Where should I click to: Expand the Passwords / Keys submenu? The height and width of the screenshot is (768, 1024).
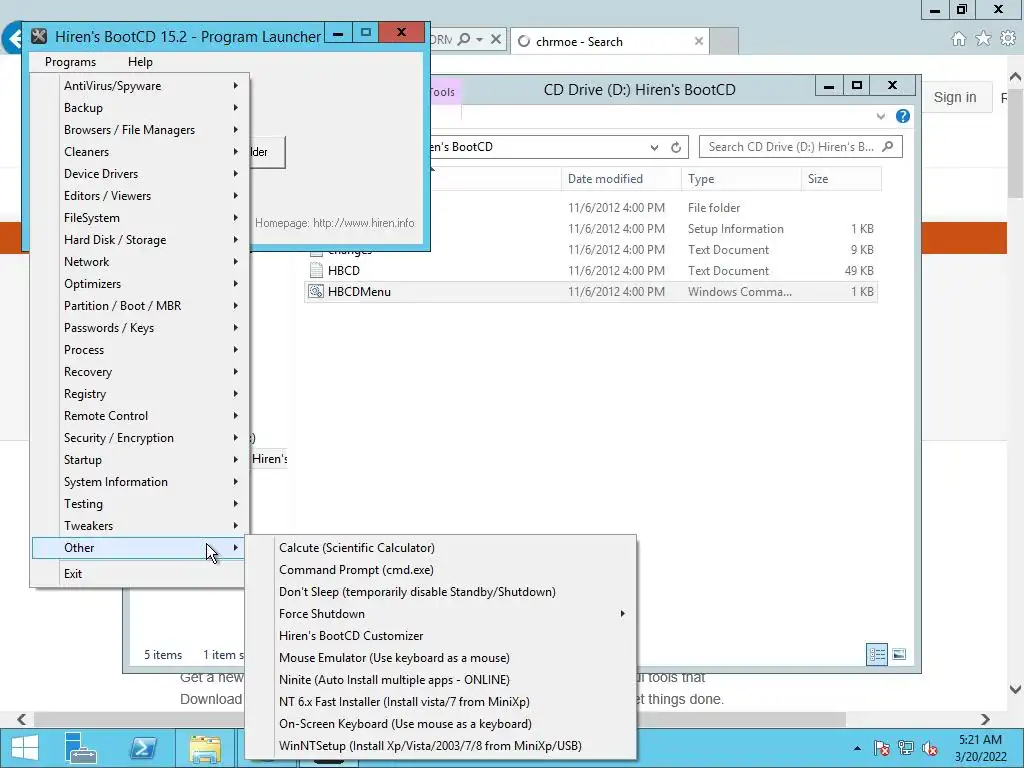pos(139,328)
